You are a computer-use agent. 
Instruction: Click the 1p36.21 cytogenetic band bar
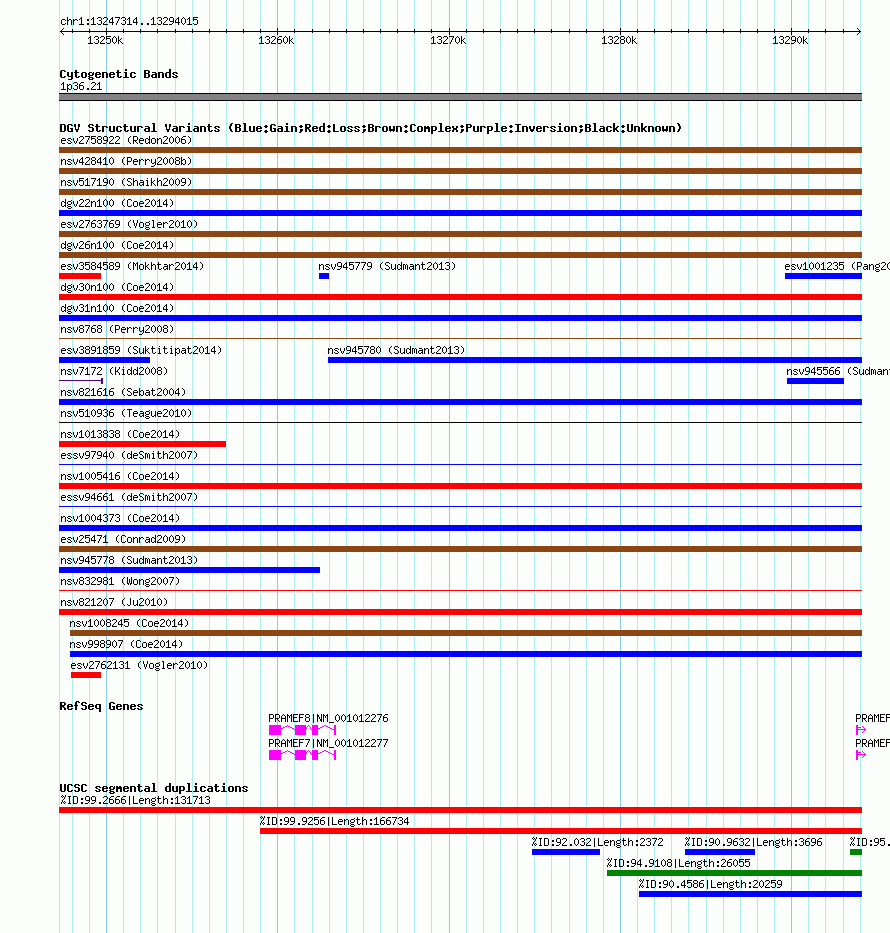460,97
